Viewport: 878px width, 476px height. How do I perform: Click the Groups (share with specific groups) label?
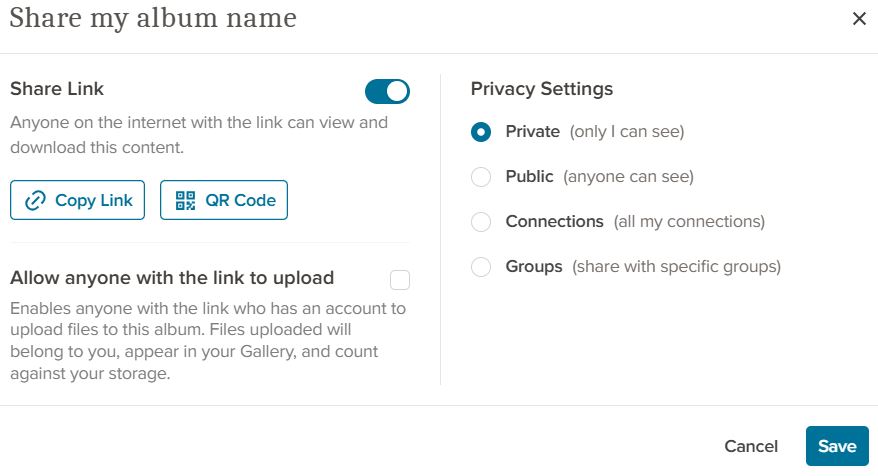(643, 267)
